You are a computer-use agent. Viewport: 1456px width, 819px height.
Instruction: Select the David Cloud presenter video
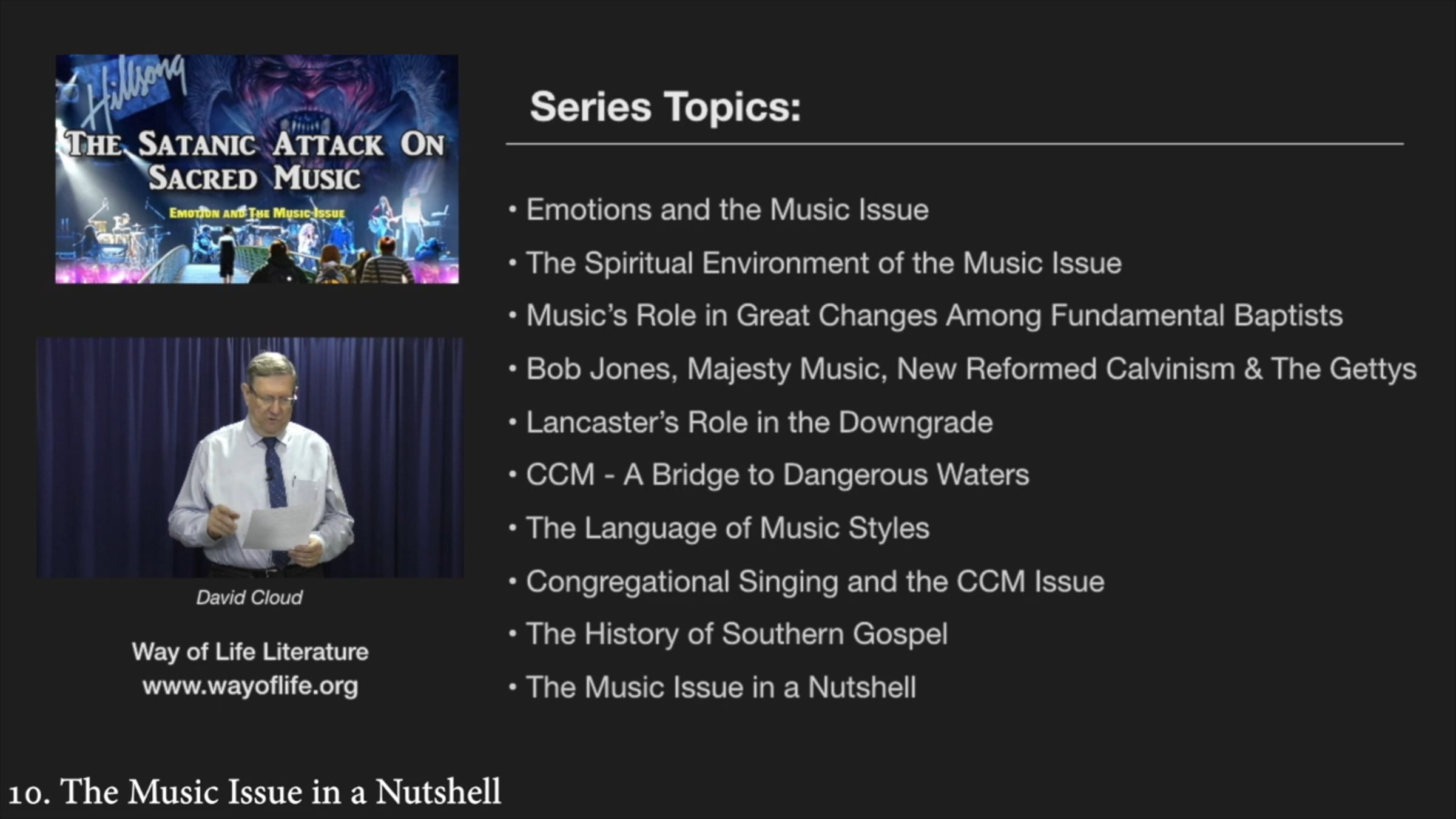(250, 458)
